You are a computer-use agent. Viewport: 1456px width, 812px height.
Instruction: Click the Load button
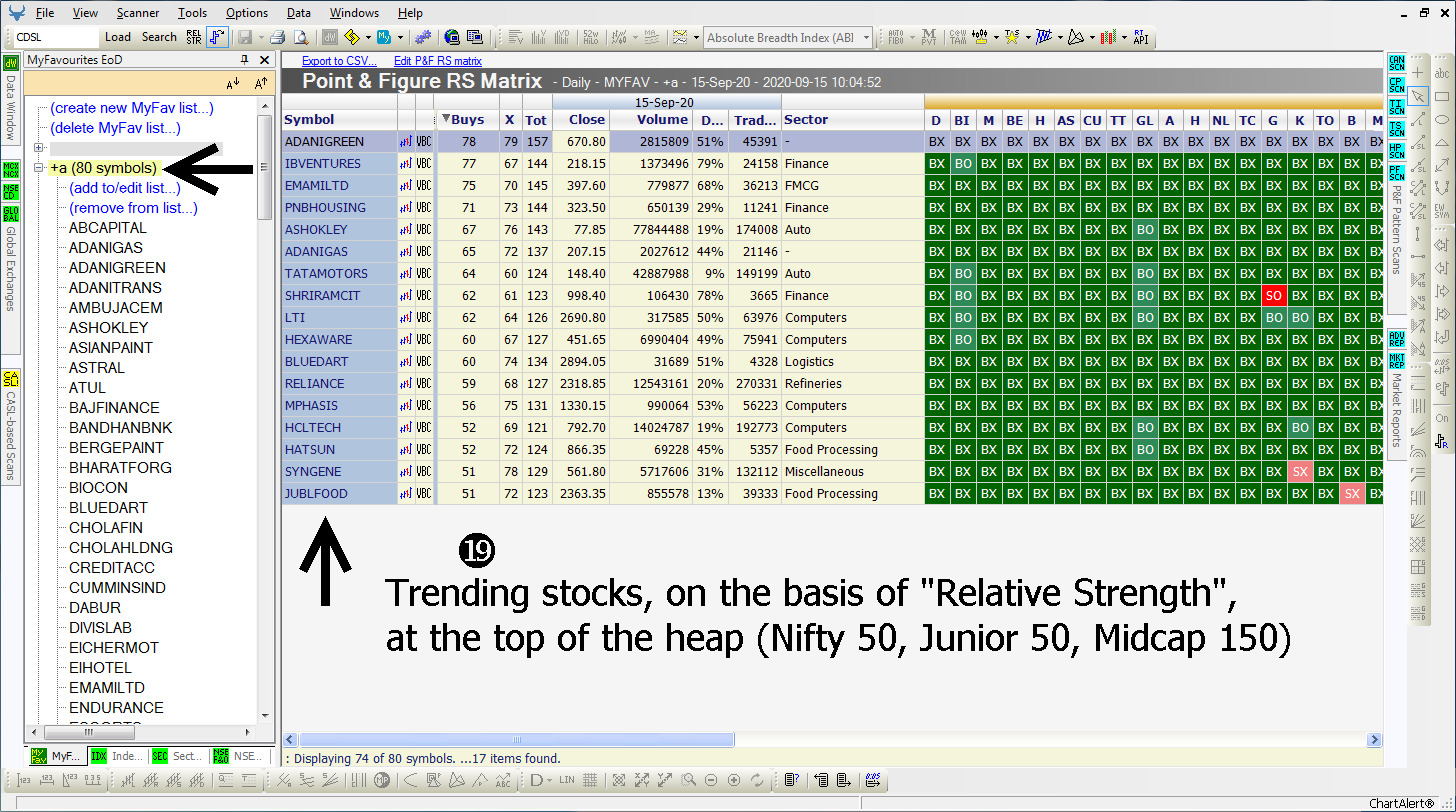118,37
